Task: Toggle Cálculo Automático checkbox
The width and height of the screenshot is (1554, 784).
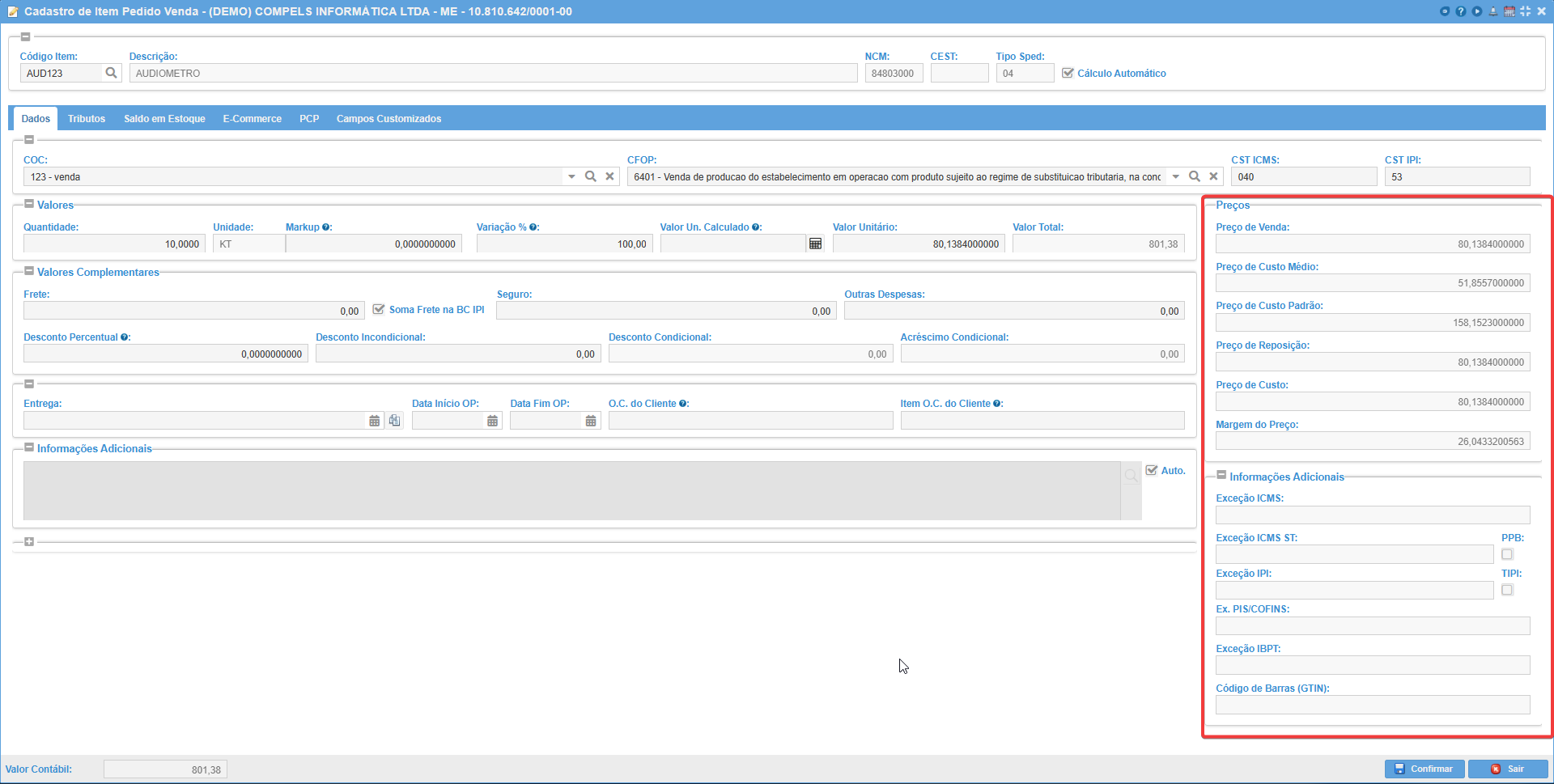Action: tap(1068, 73)
